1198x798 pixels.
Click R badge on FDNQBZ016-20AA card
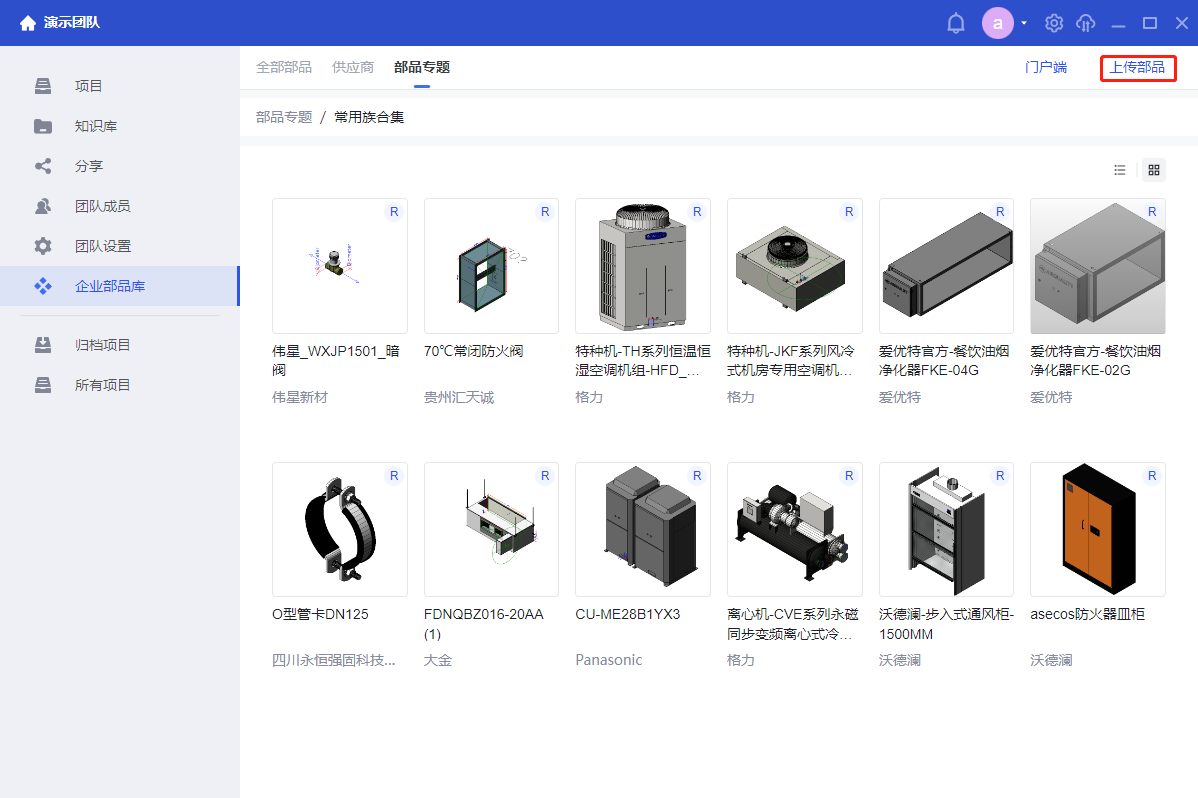pos(545,475)
